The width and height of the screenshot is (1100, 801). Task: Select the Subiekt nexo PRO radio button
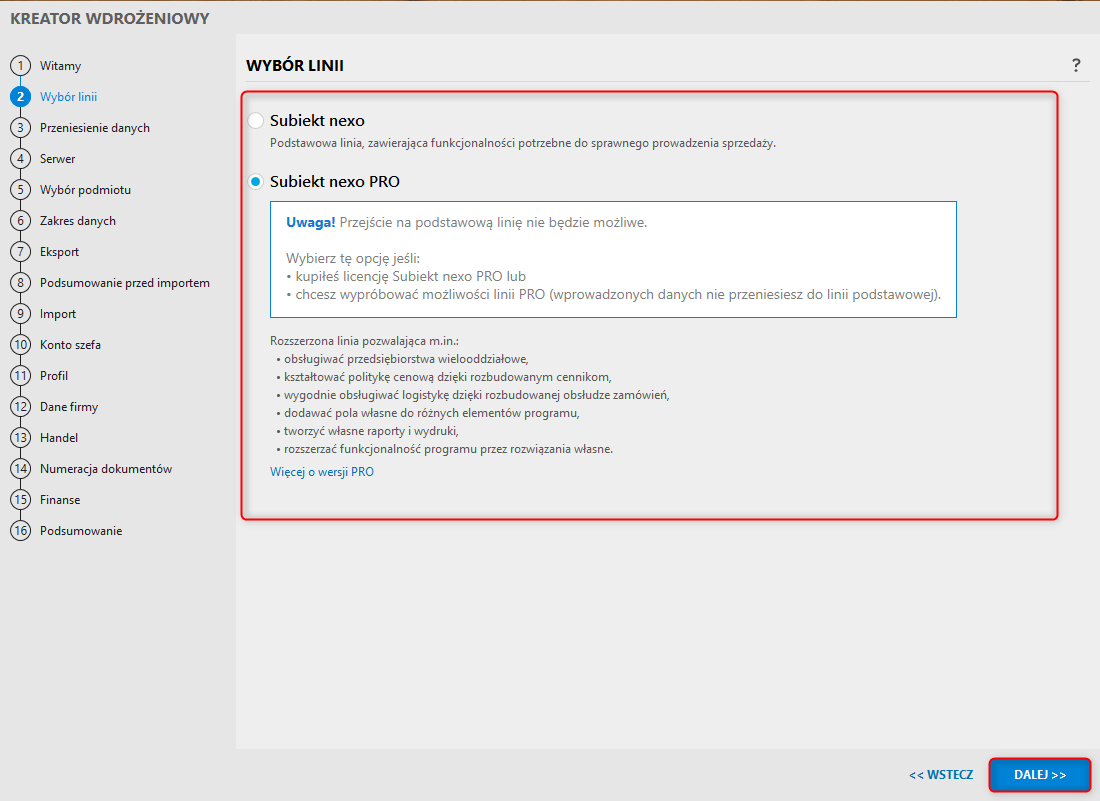point(256,182)
